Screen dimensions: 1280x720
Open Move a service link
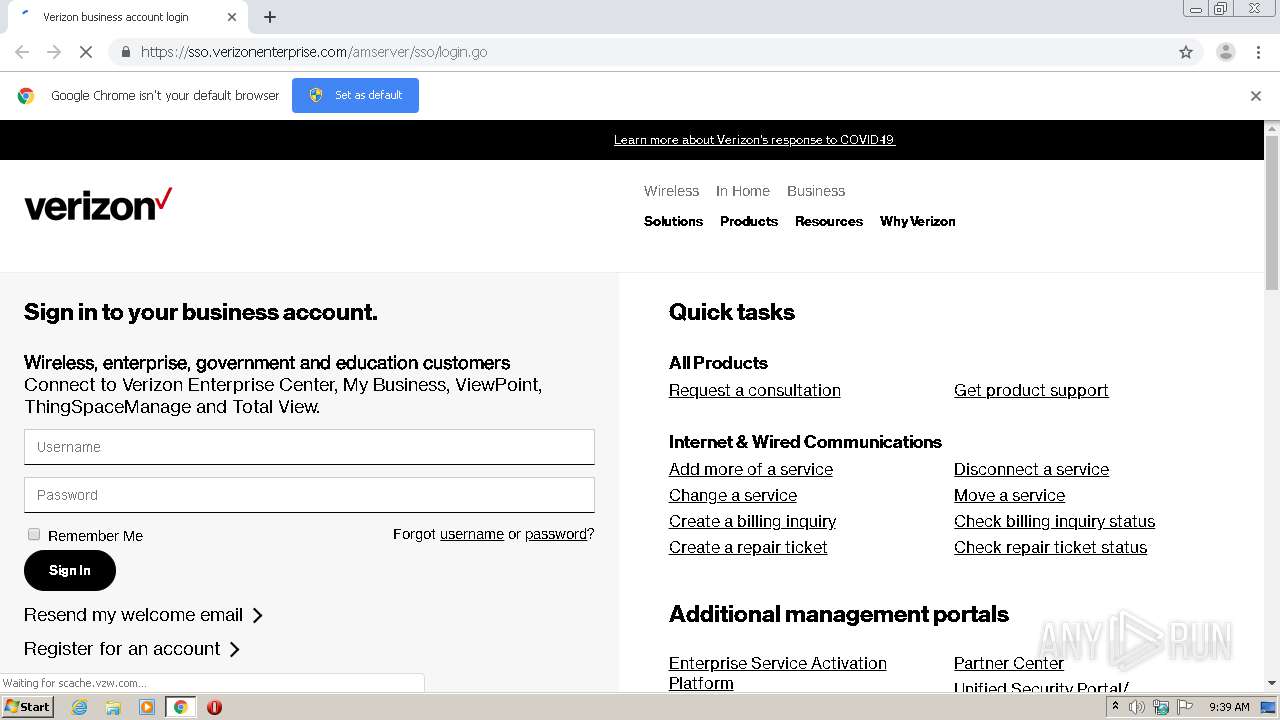[x=1009, y=495]
